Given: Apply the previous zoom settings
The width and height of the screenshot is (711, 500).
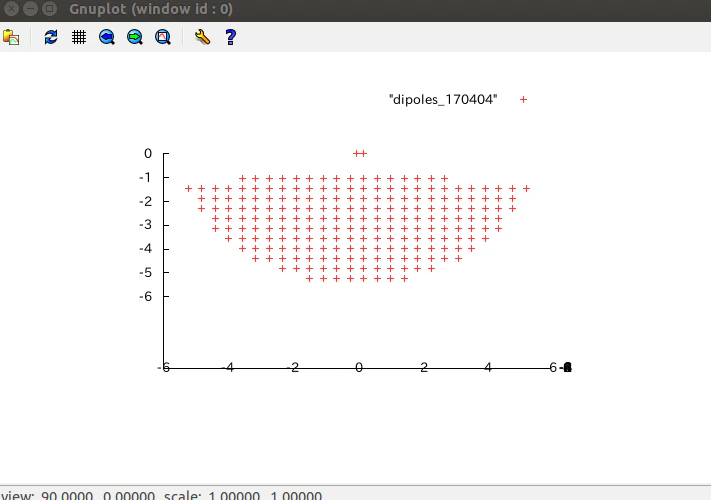Looking at the screenshot, I should [x=107, y=37].
